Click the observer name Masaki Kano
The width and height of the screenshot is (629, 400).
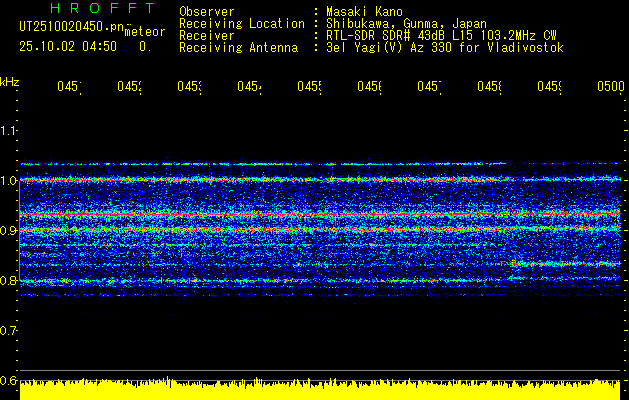pyautogui.click(x=364, y=11)
